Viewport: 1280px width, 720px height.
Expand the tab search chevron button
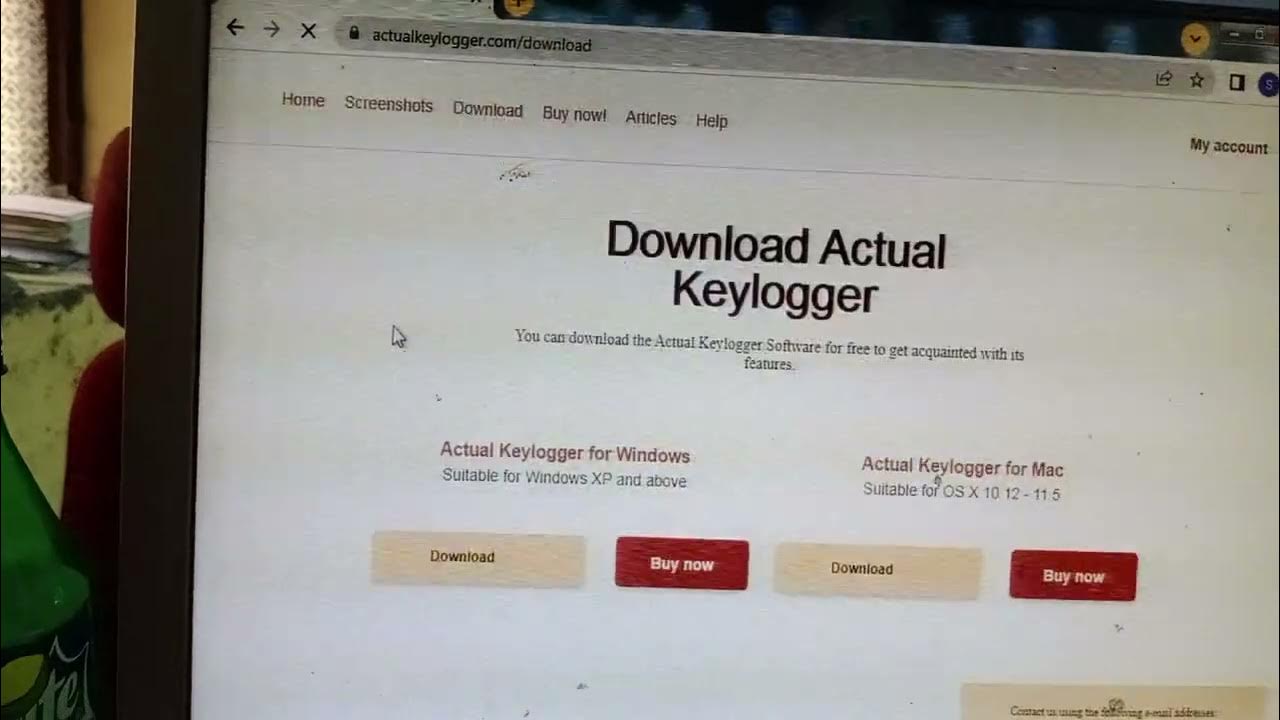1195,39
